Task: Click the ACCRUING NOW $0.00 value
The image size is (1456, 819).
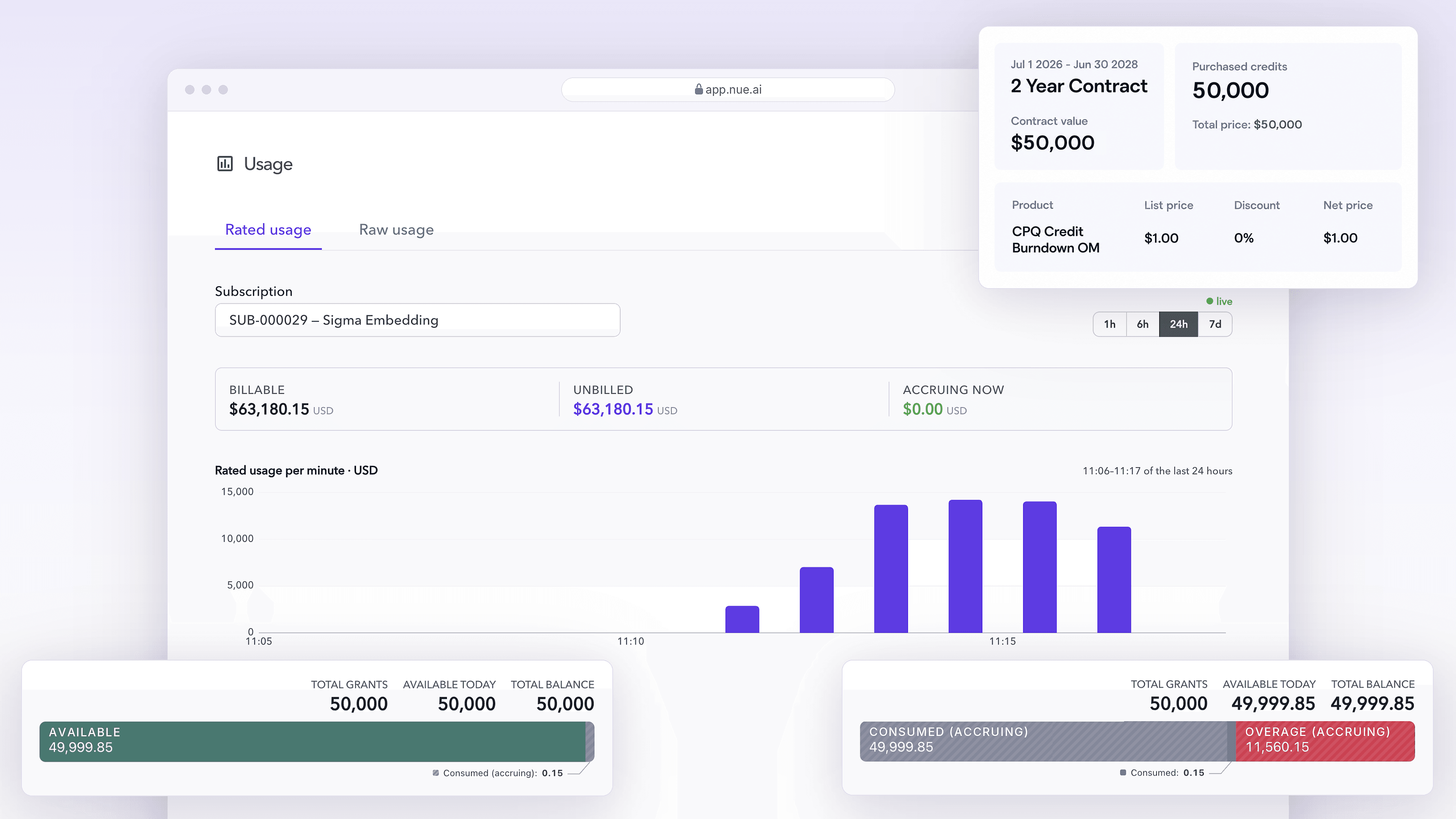Action: (923, 409)
